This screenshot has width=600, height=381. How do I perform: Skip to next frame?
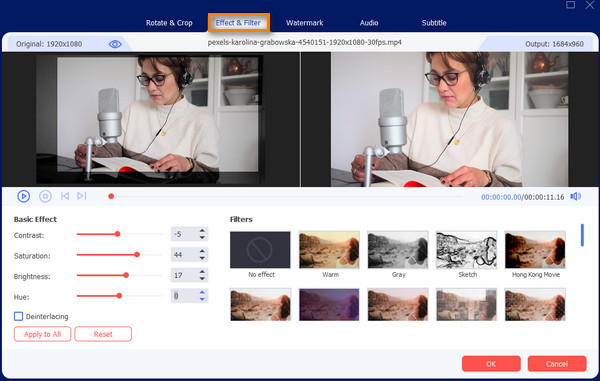[82, 196]
